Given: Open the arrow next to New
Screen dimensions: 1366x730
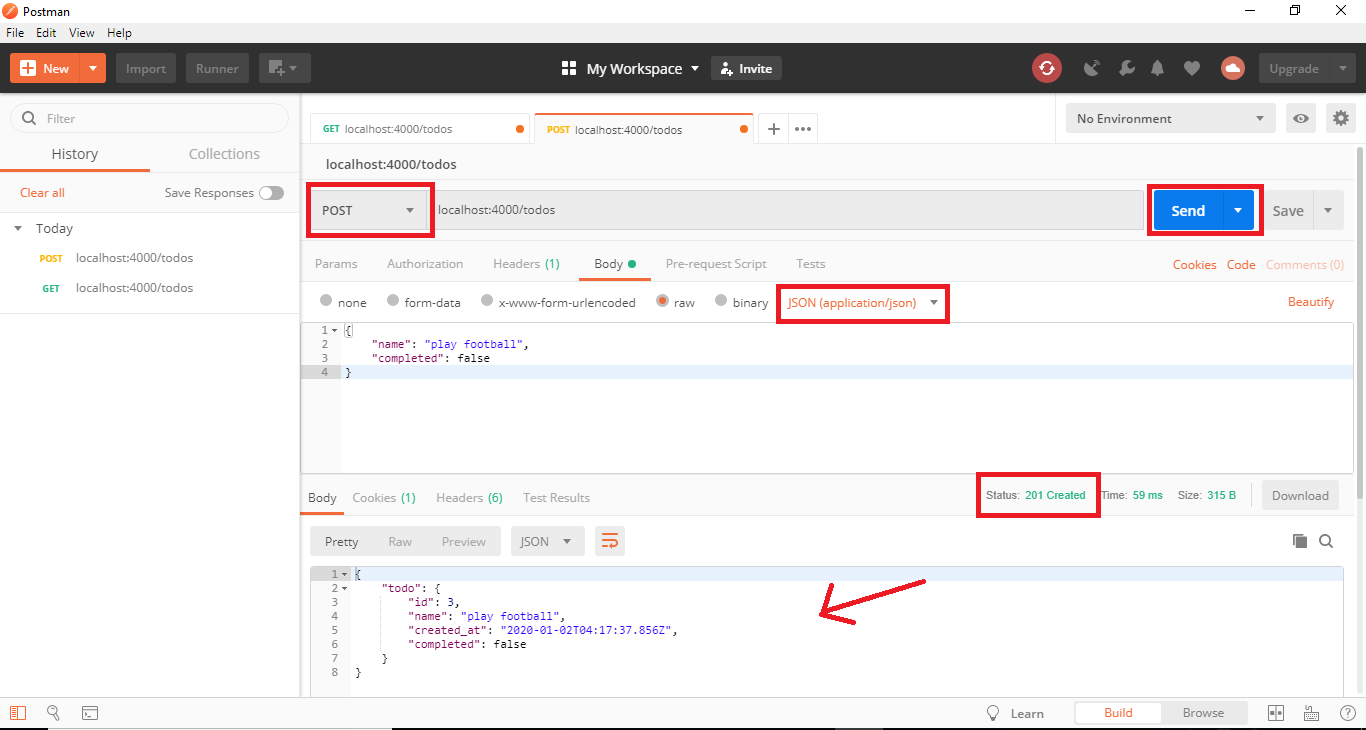Looking at the screenshot, I should click(x=93, y=68).
